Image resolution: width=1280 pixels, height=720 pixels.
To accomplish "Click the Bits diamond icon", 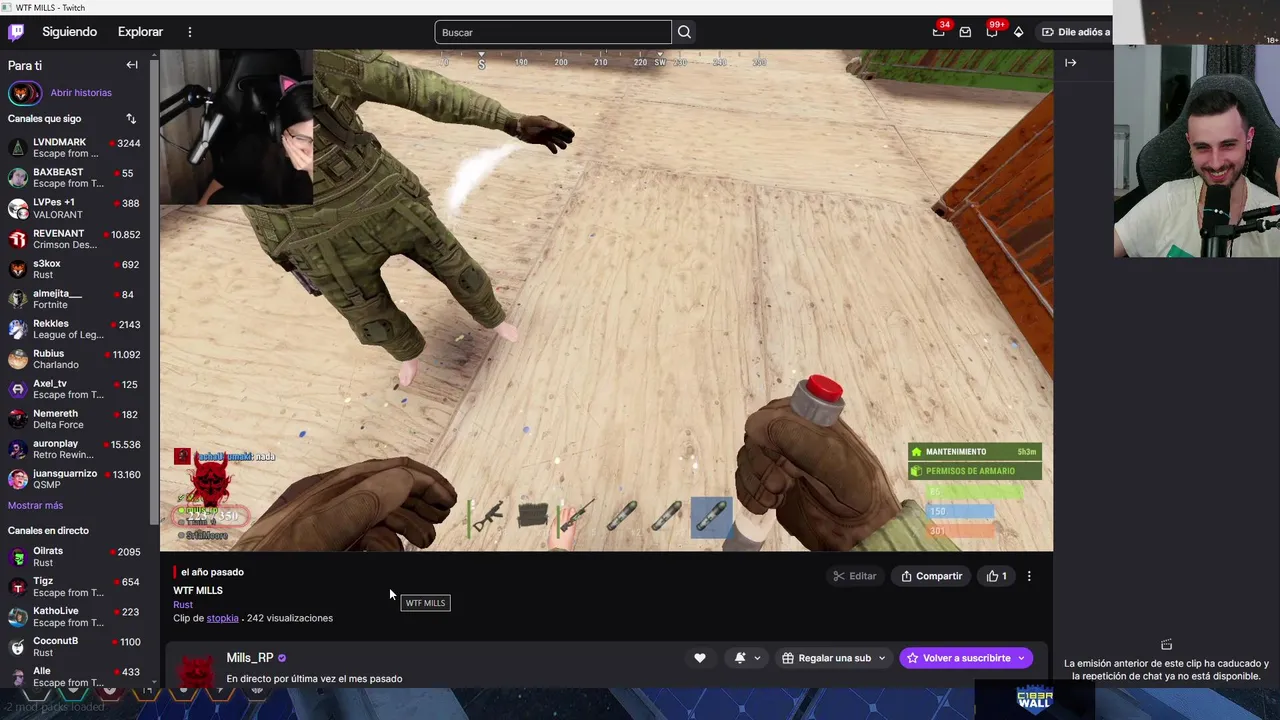I will pyautogui.click(x=1018, y=32).
